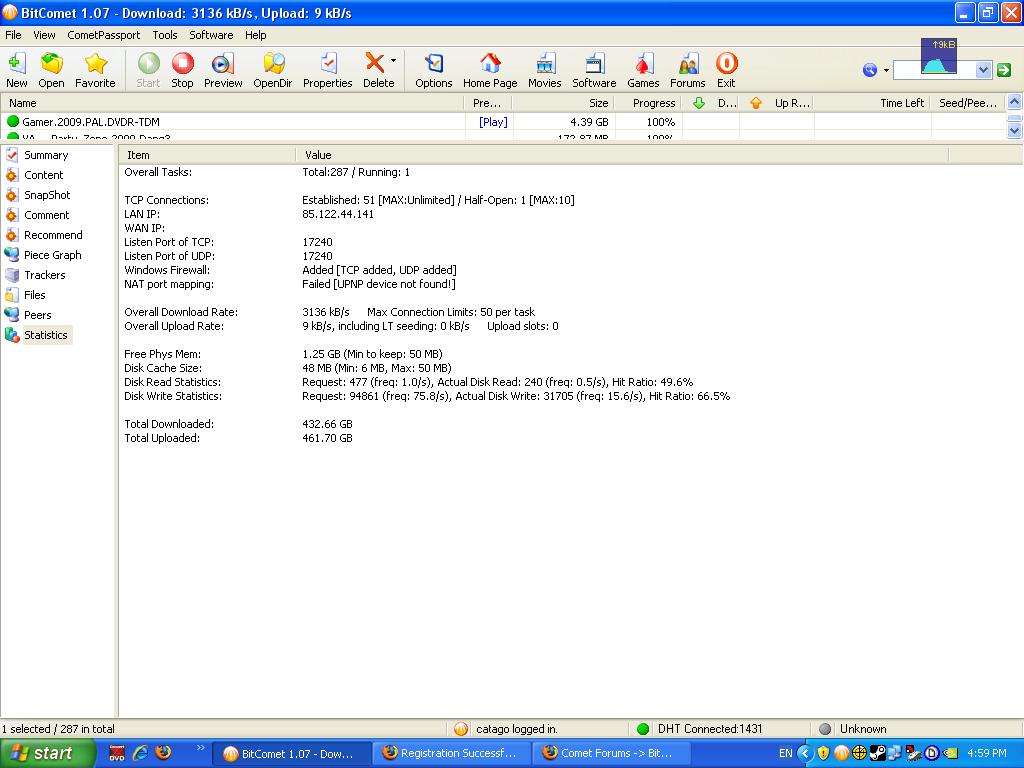Sort by Seed/Peer column header
The image size is (1024, 768).
[968, 103]
